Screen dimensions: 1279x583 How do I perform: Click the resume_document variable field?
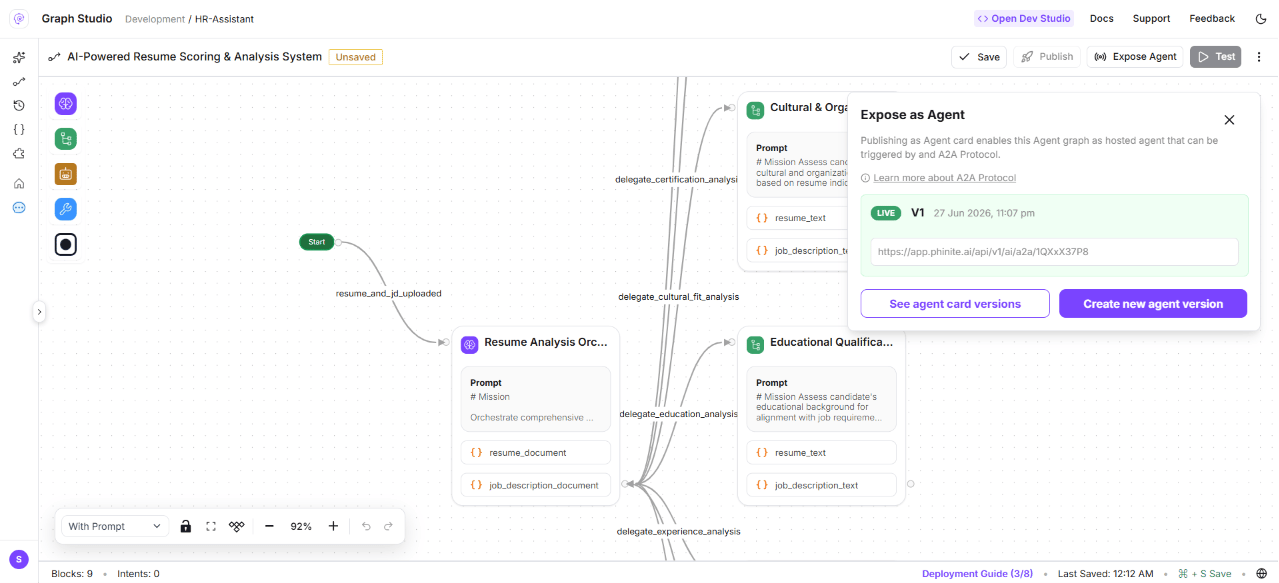(535, 453)
